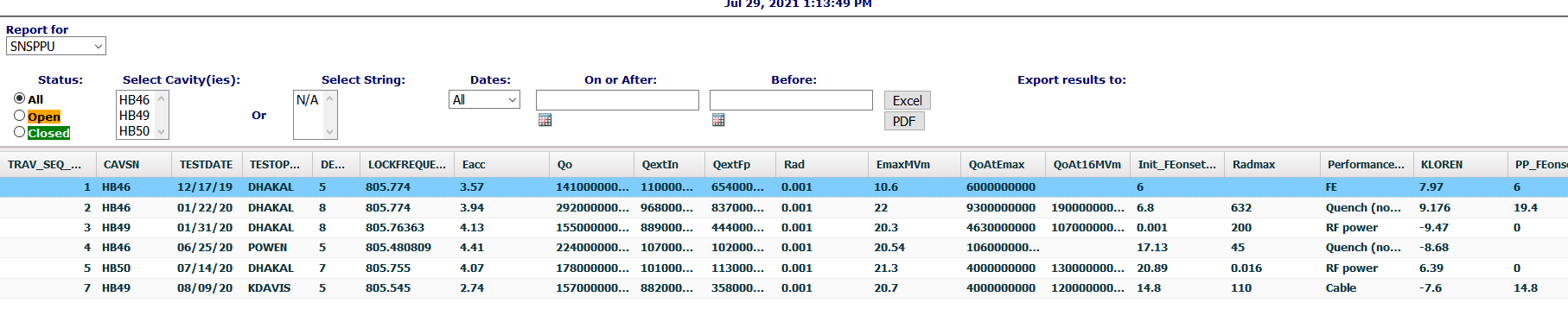This screenshot has height=322, width=1568.
Task: Expand the Report for SNSPPU dropdown
Action: pos(56,46)
